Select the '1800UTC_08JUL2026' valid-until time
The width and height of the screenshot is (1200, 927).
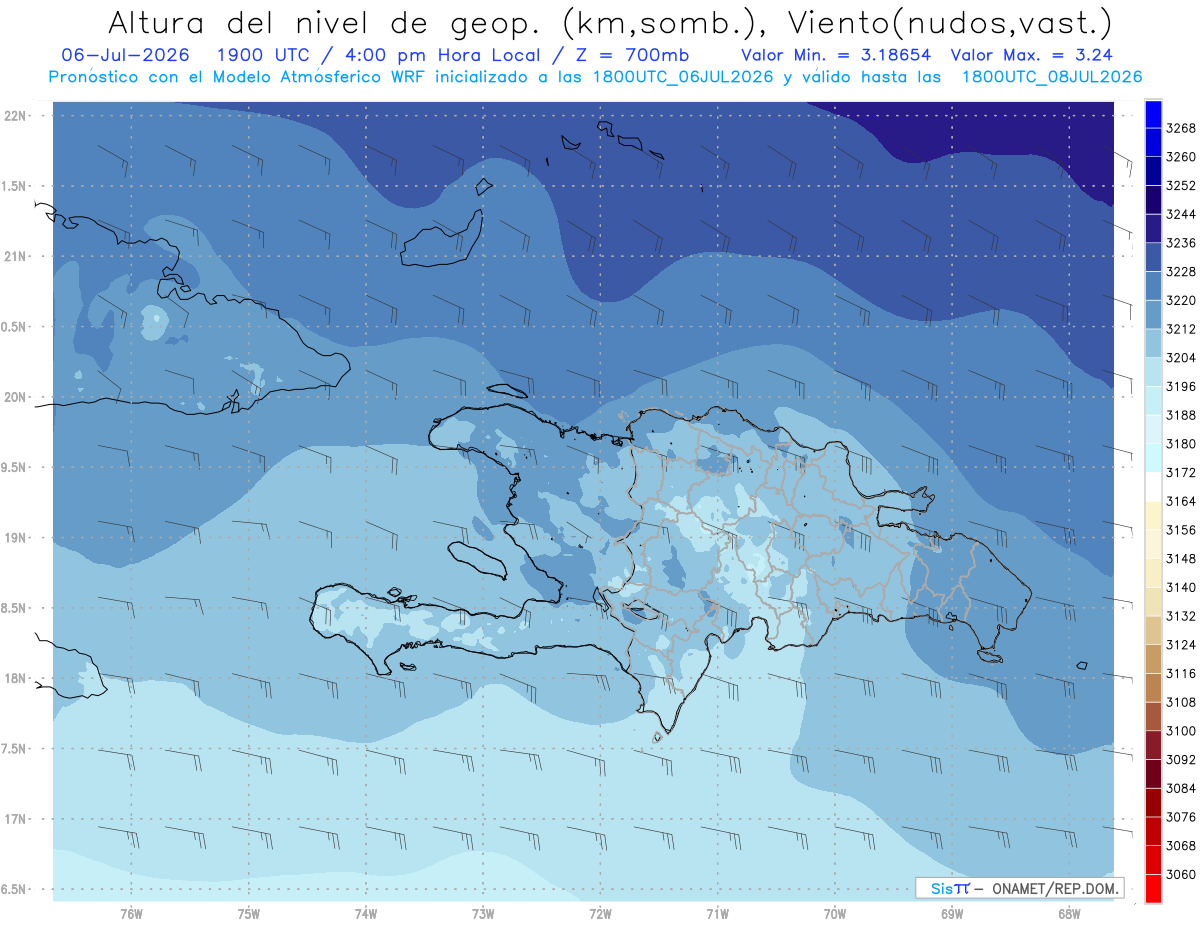[x=1051, y=77]
